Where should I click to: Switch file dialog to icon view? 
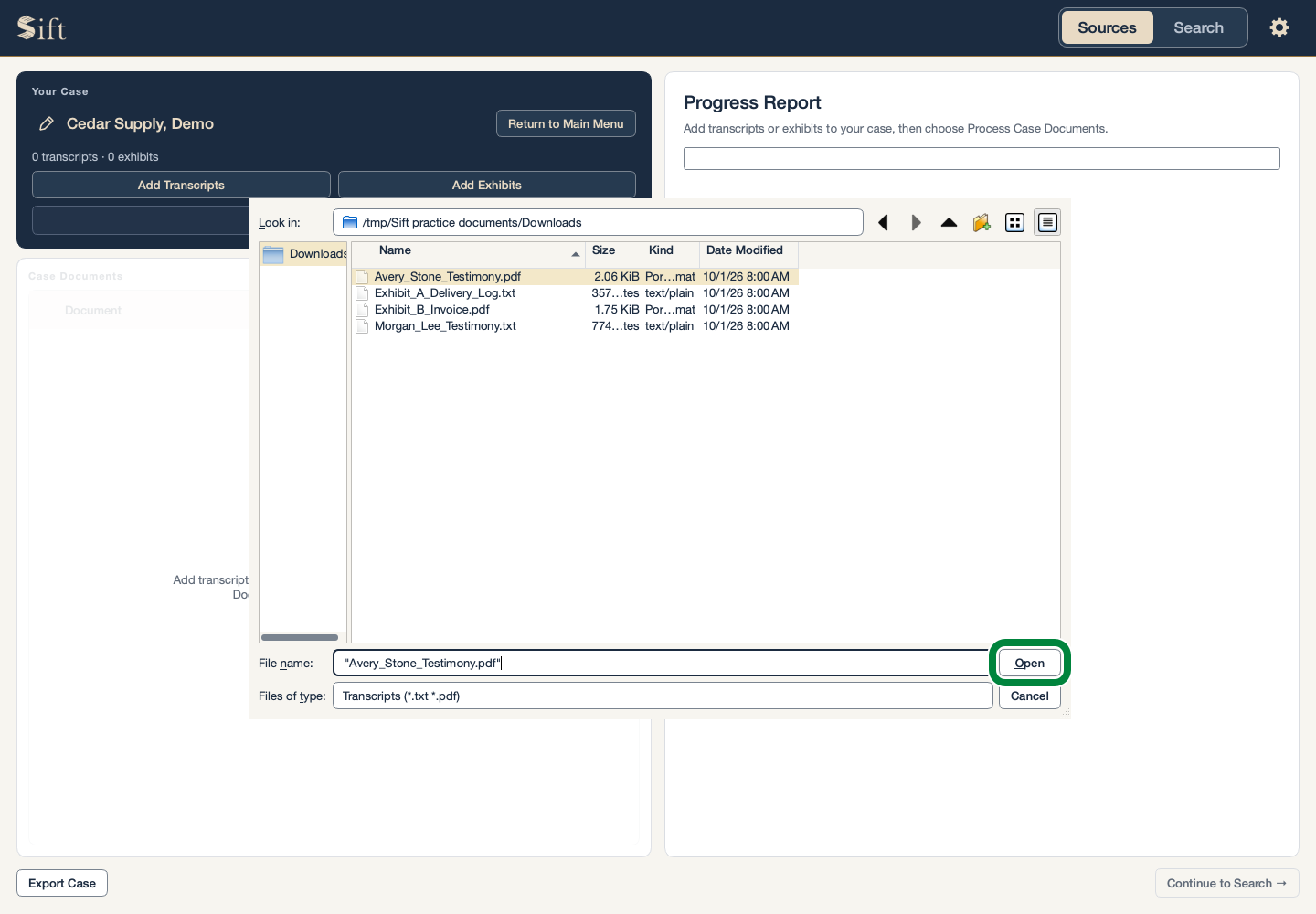point(1014,222)
